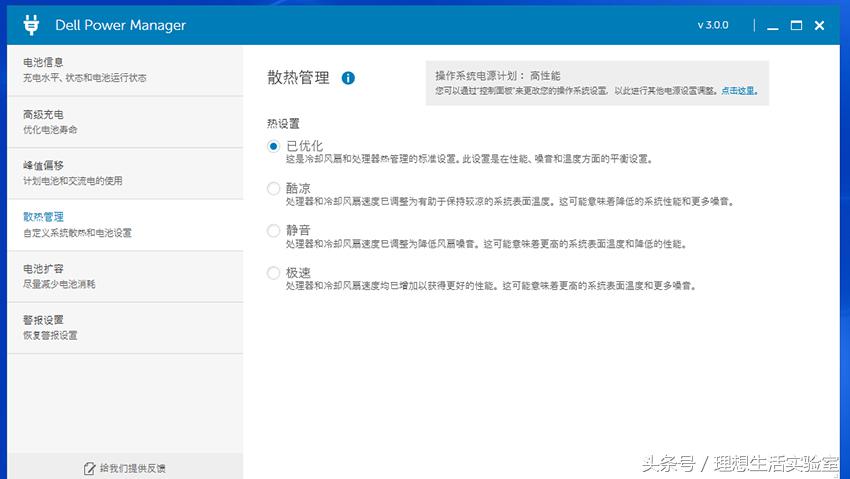The height and width of the screenshot is (479, 850).
Task: Open the info icon next to 散热管理
Action: point(348,78)
